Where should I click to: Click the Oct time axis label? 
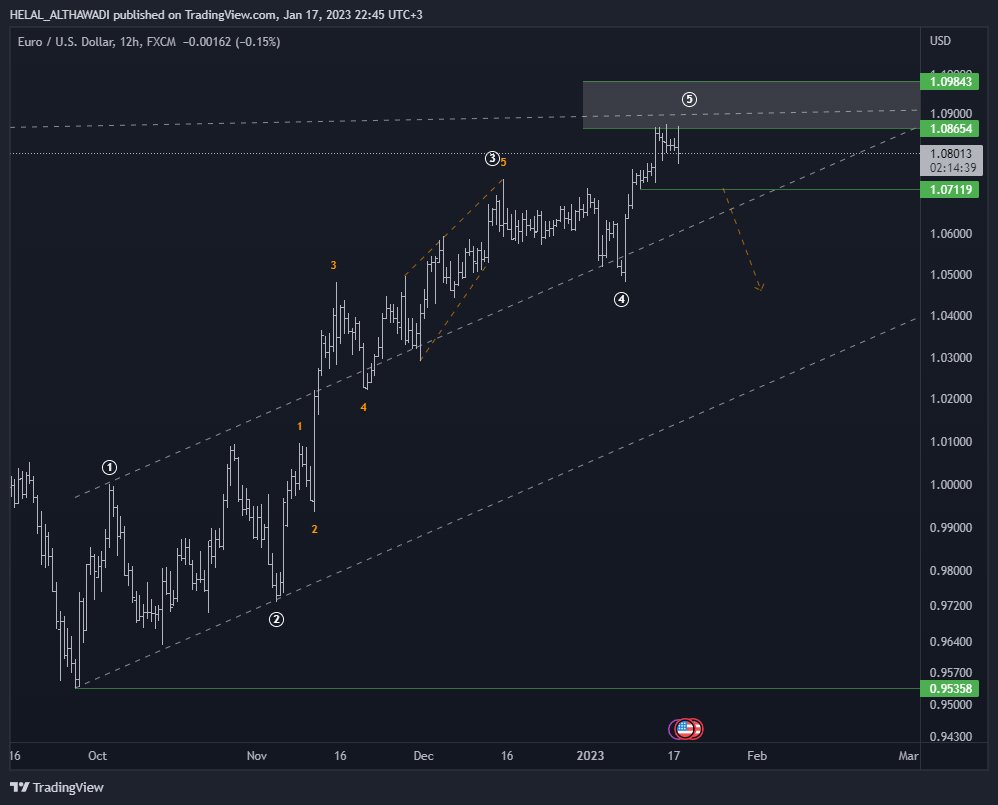tap(97, 756)
